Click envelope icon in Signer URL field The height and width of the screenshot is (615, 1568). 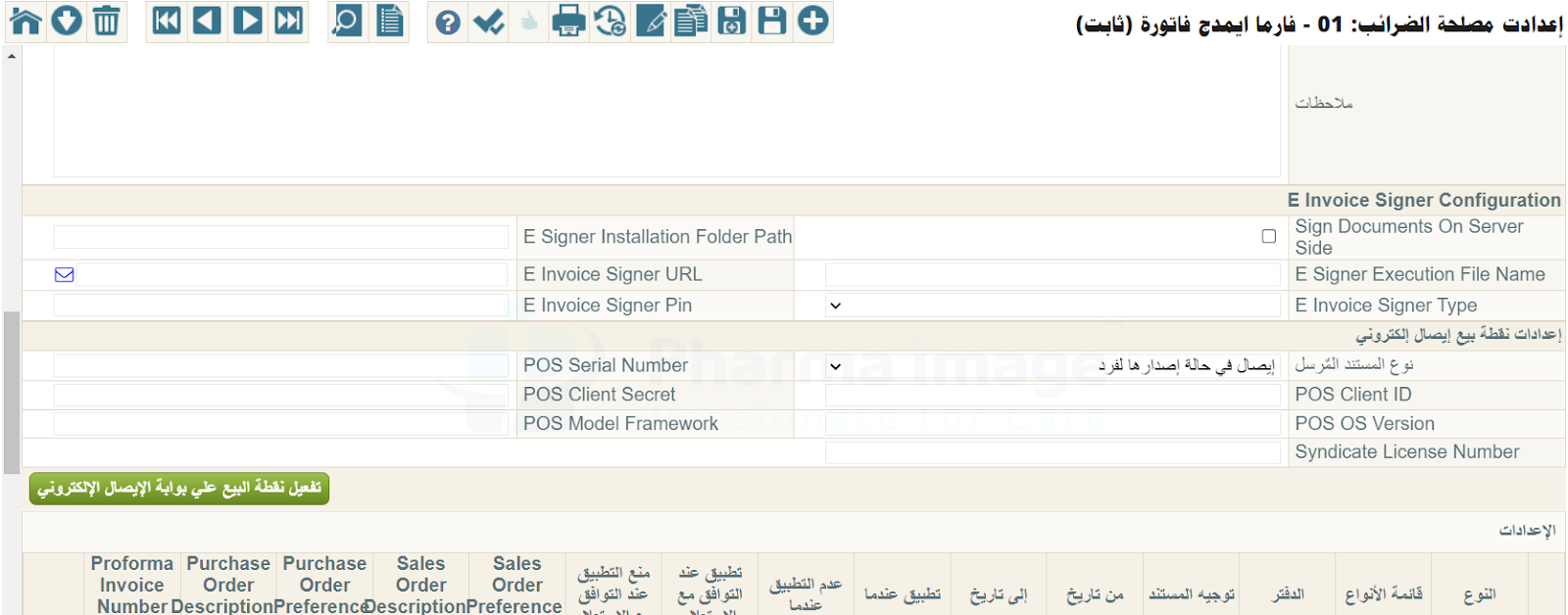pos(65,275)
